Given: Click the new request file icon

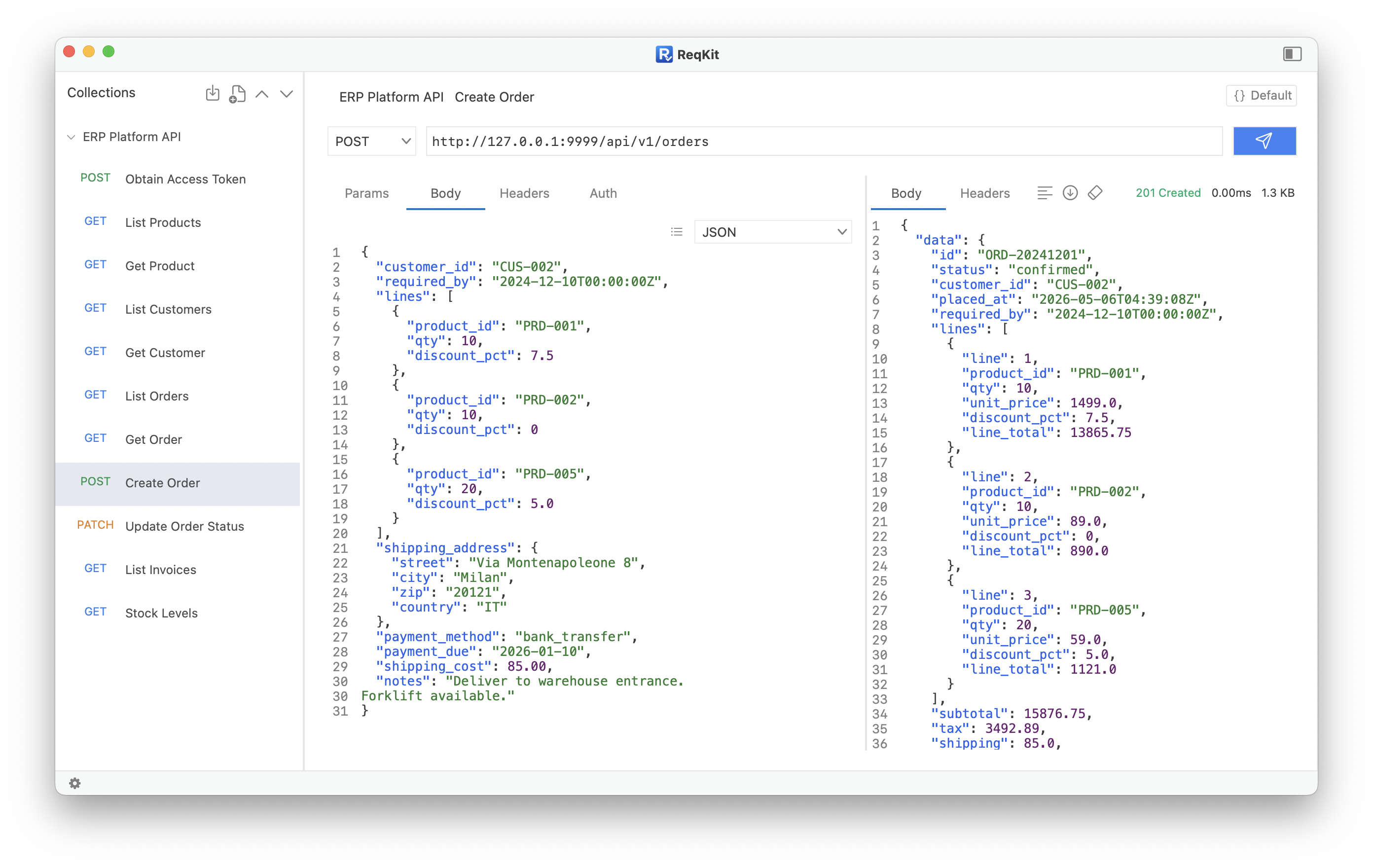Looking at the screenshot, I should click(237, 94).
